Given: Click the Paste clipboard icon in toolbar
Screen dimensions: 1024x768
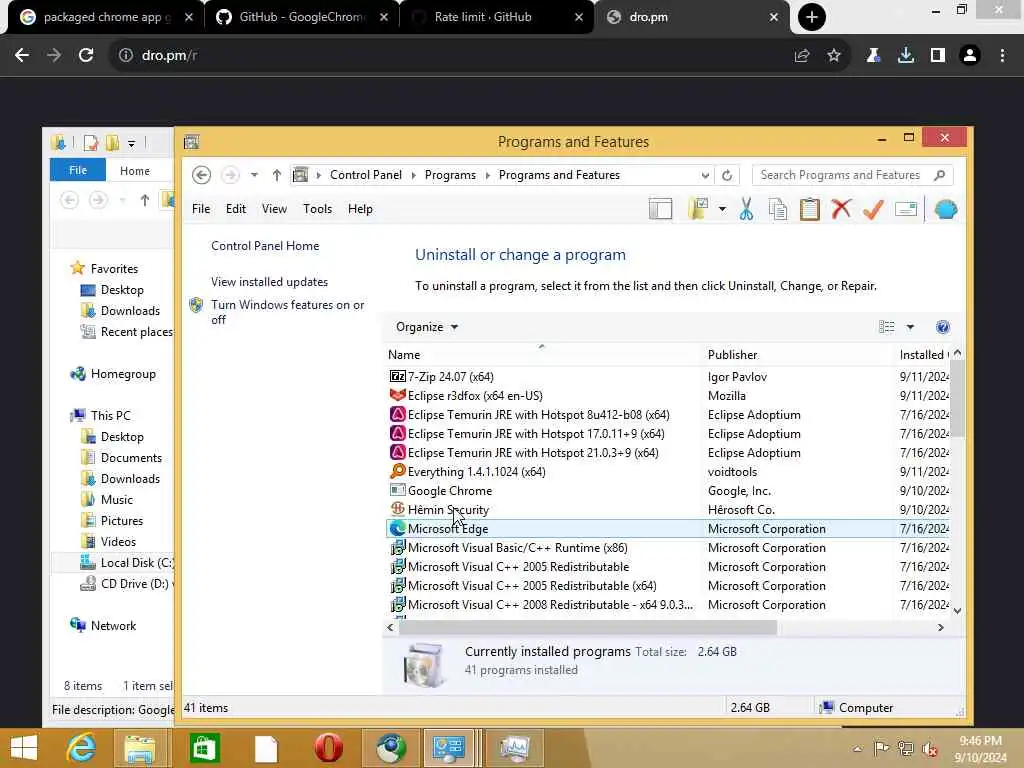Looking at the screenshot, I should pos(810,209).
